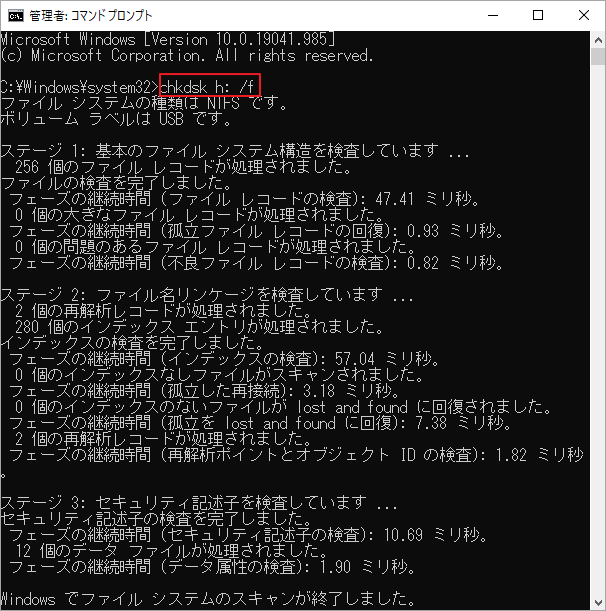Click the lost and found に回復されました line
The image size is (606, 611).
283,407
